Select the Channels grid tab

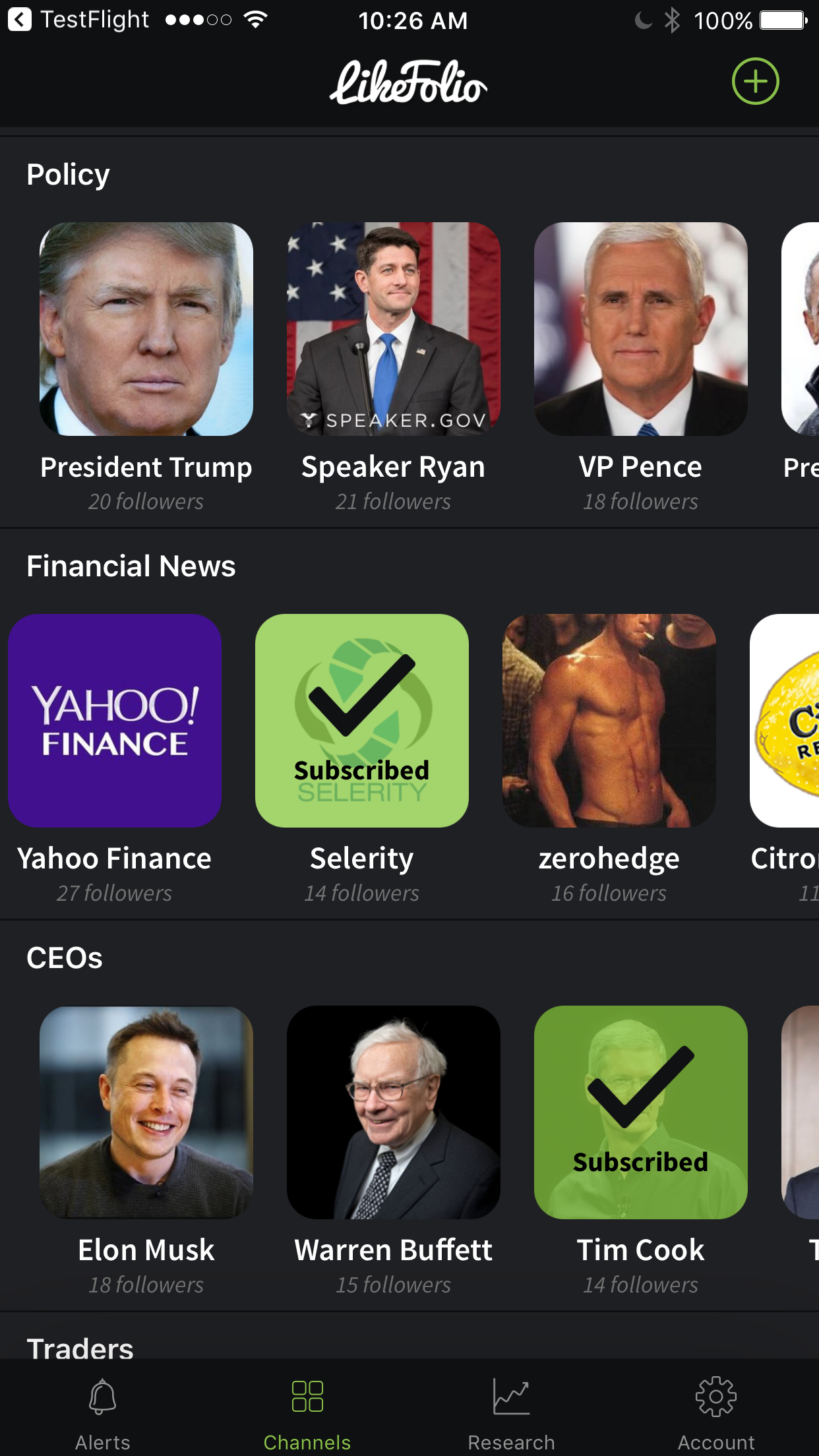[x=307, y=1412]
